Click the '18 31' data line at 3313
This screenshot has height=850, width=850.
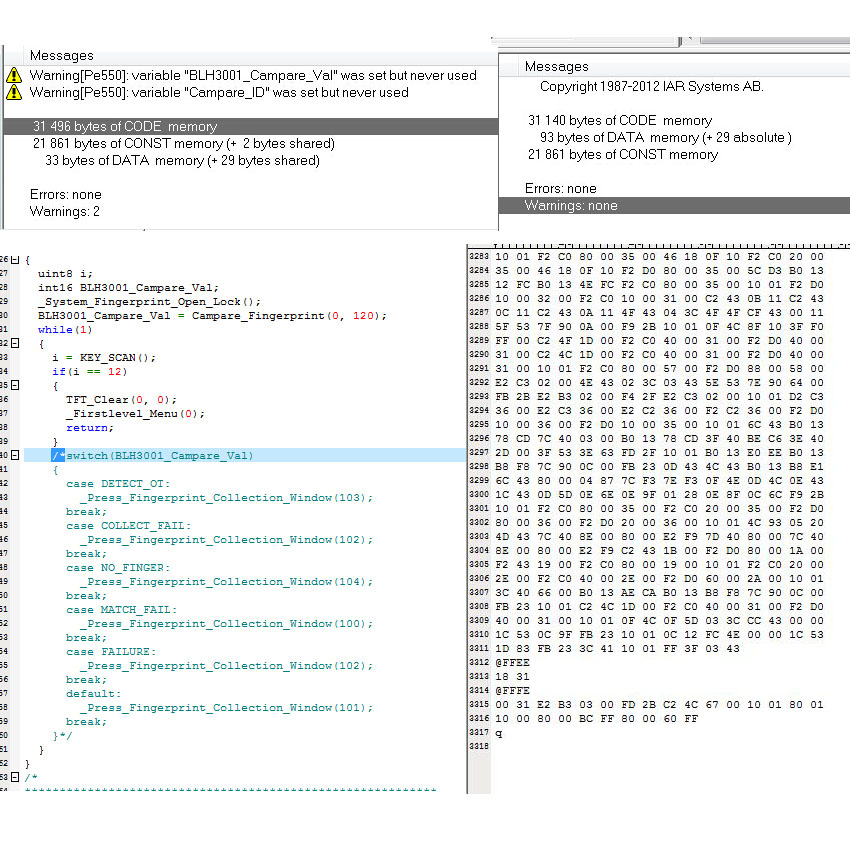[x=512, y=677]
